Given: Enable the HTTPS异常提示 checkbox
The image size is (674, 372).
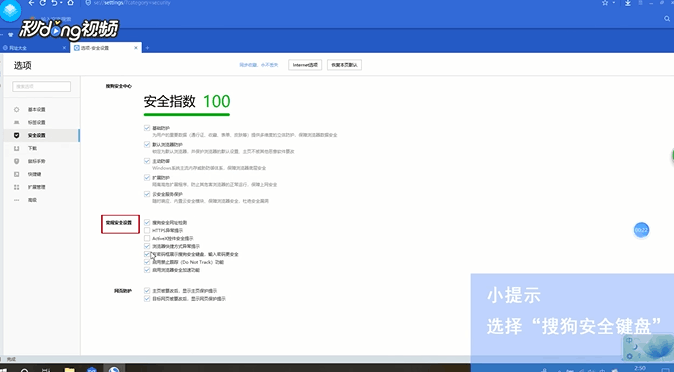Looking at the screenshot, I should 147,230.
